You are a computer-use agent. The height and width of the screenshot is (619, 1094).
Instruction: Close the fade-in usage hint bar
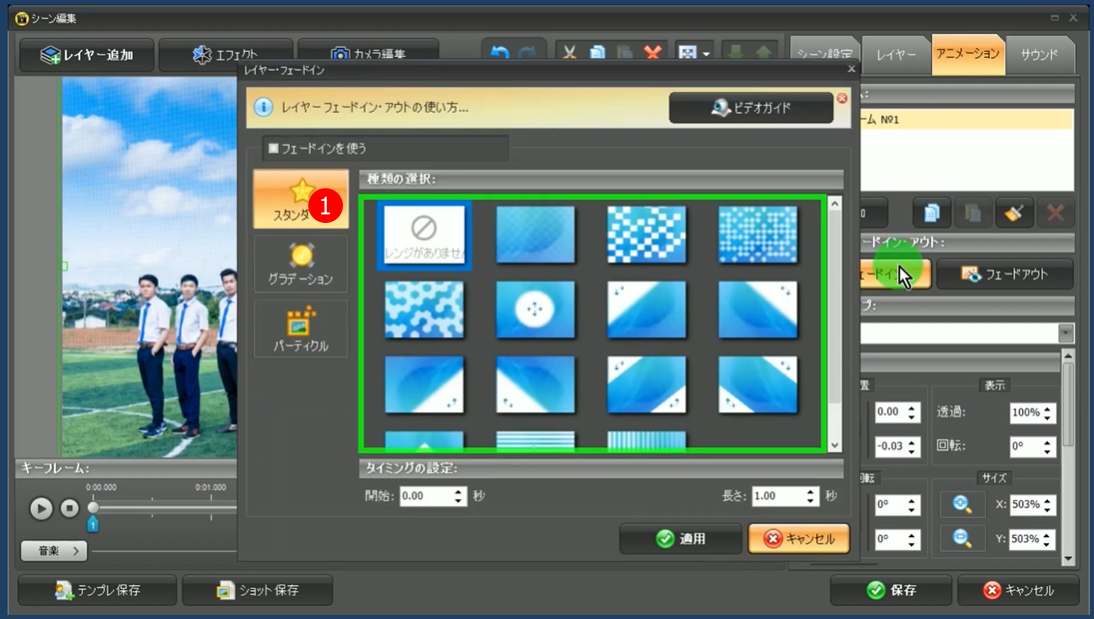841,98
